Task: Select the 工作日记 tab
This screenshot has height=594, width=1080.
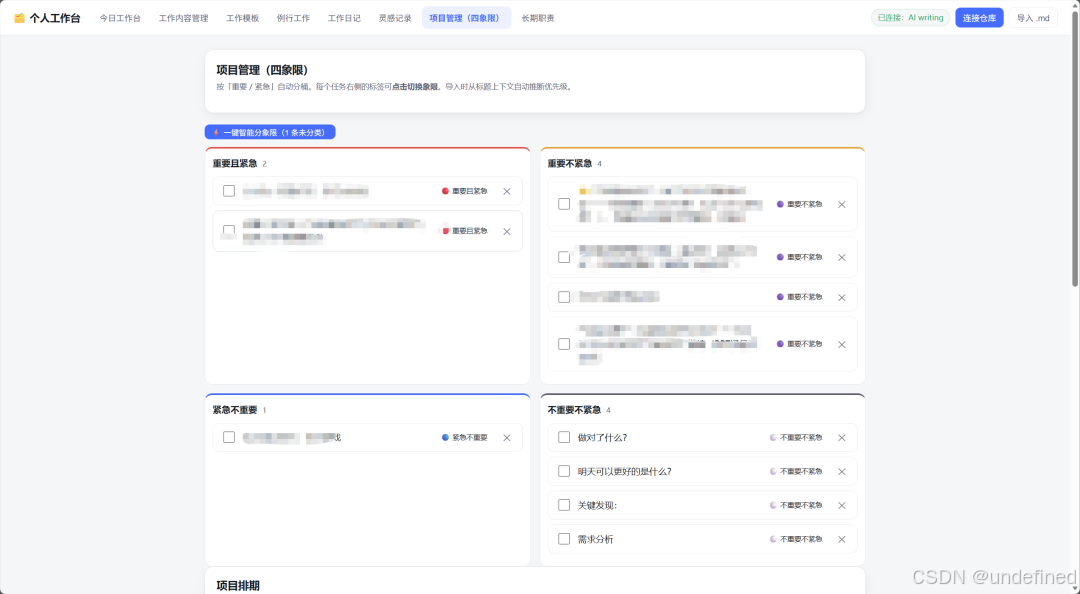Action: tap(344, 18)
